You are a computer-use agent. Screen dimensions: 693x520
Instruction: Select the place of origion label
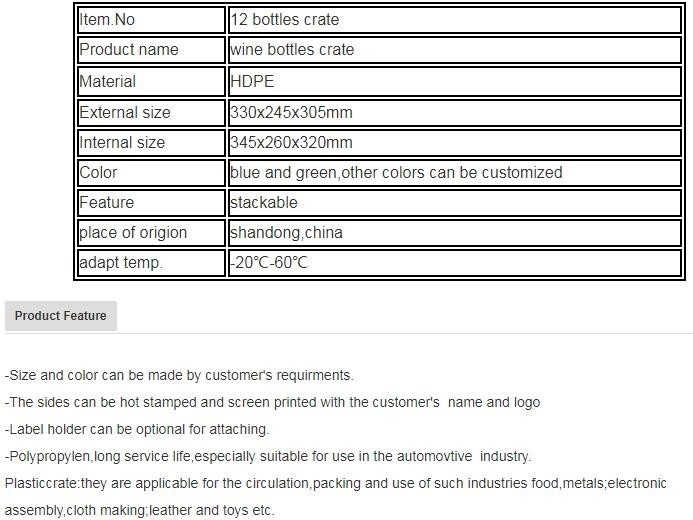click(133, 232)
